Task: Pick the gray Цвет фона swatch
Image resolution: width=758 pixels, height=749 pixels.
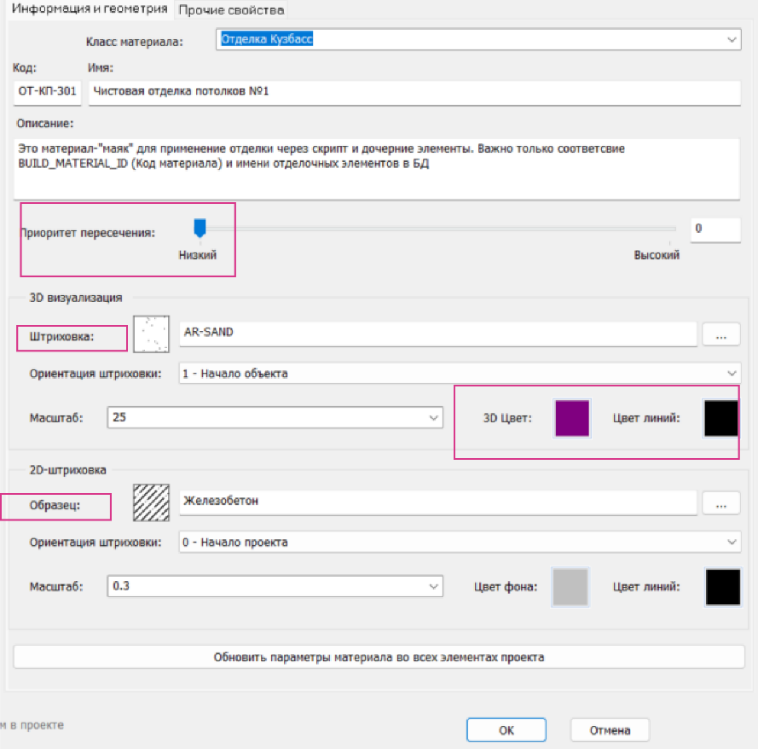Action: pos(570,587)
